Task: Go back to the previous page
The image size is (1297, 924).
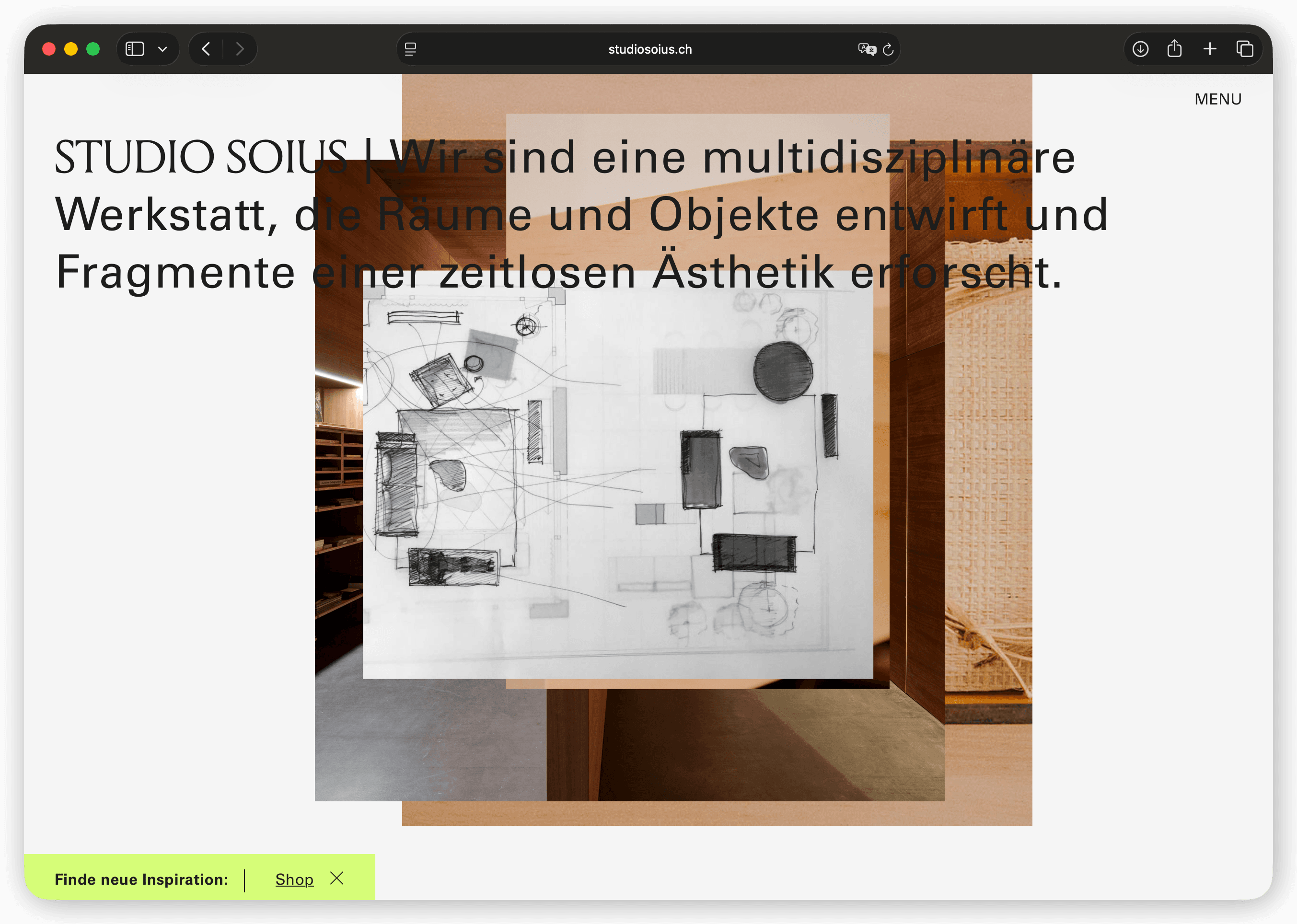Action: pyautogui.click(x=206, y=49)
